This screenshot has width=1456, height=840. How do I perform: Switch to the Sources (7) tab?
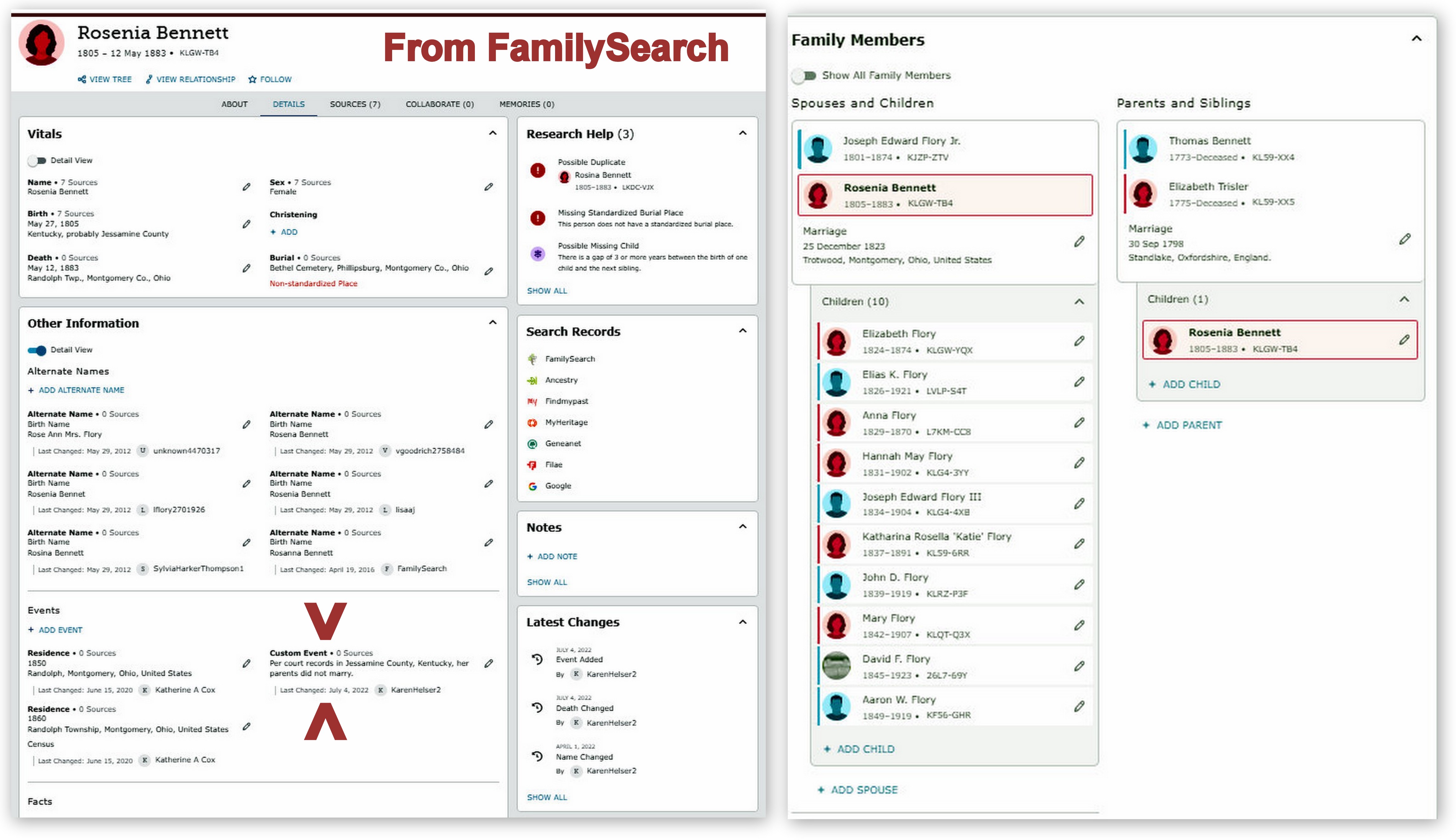355,104
